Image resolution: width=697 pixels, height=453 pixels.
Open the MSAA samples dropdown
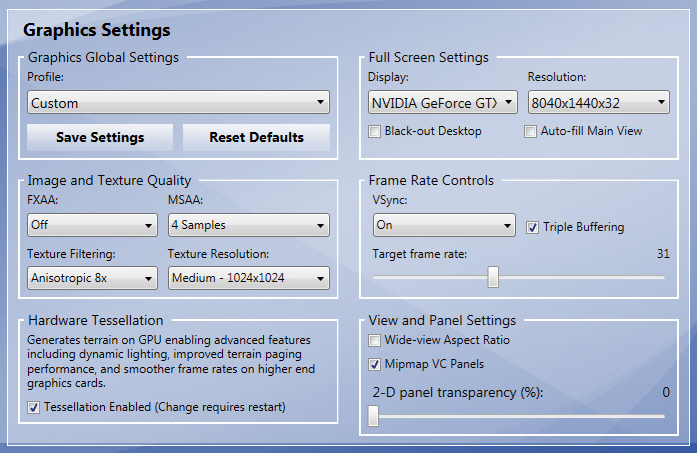(248, 225)
